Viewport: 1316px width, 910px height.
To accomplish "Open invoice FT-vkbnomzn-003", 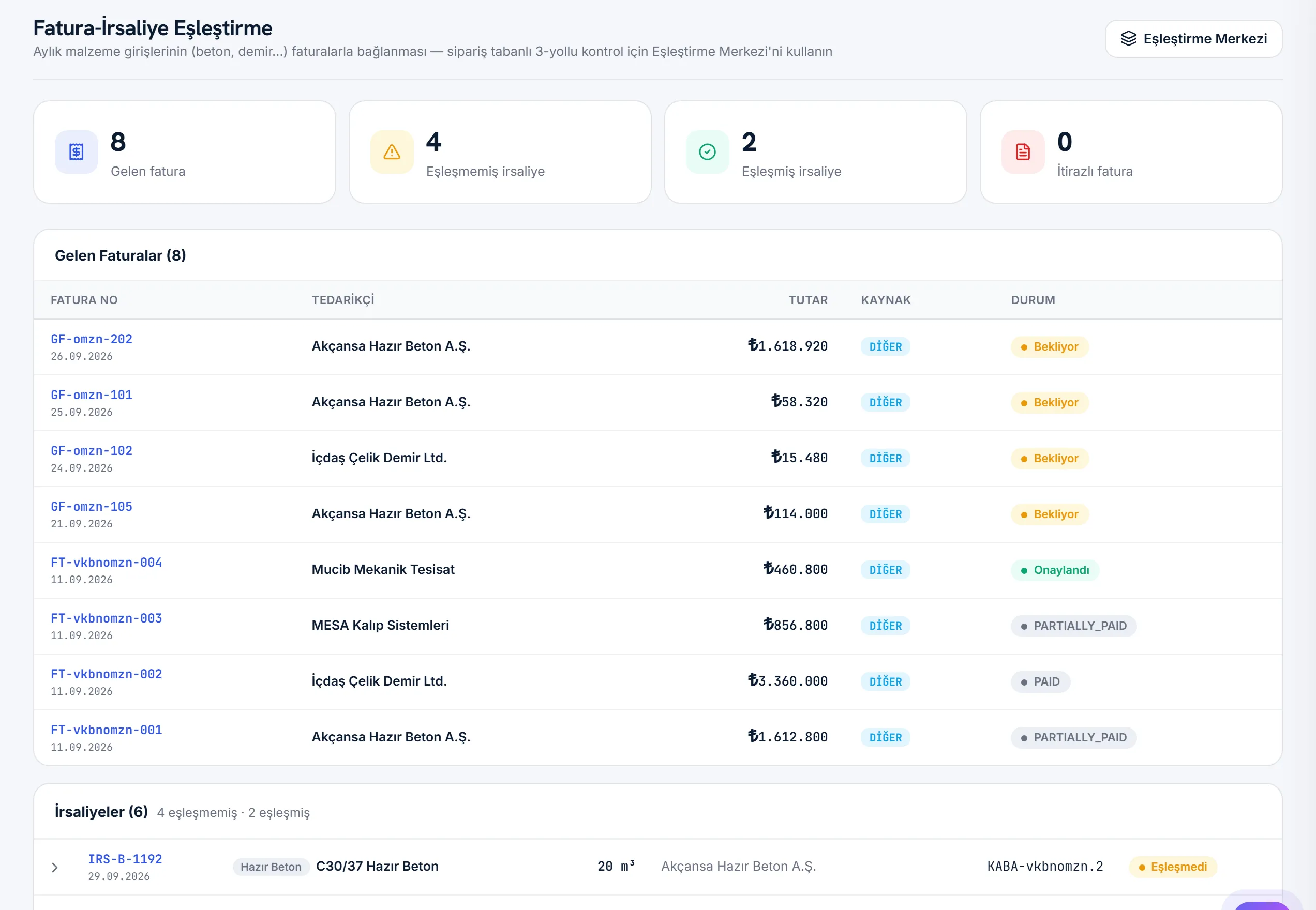I will (107, 618).
